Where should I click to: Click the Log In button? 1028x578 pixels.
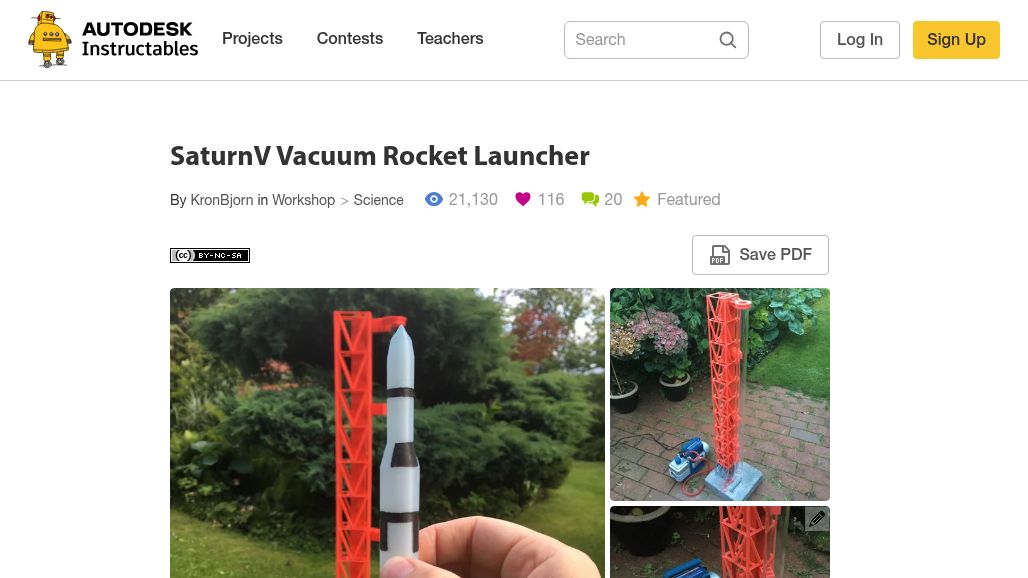tap(860, 40)
